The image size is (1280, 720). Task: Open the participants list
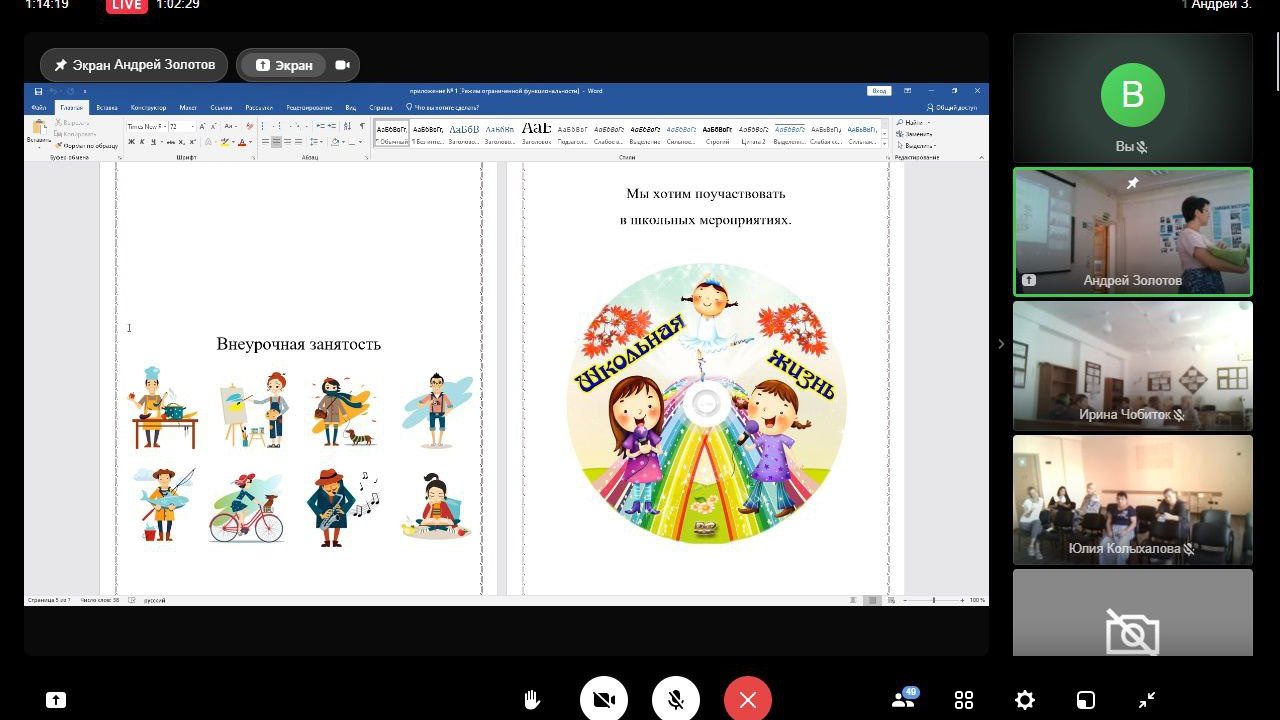pos(903,700)
